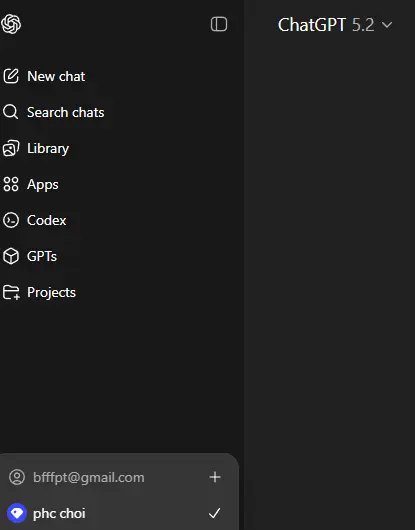Click the New chat pencil icon
The height and width of the screenshot is (530, 415).
tap(11, 76)
